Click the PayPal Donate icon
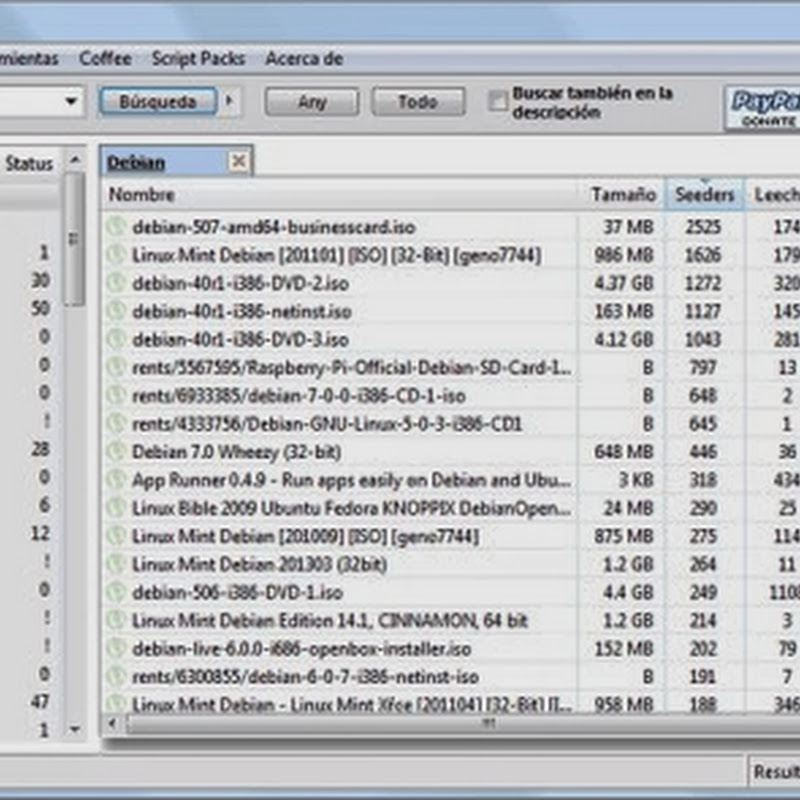Screen dimensions: 800x800 763,108
